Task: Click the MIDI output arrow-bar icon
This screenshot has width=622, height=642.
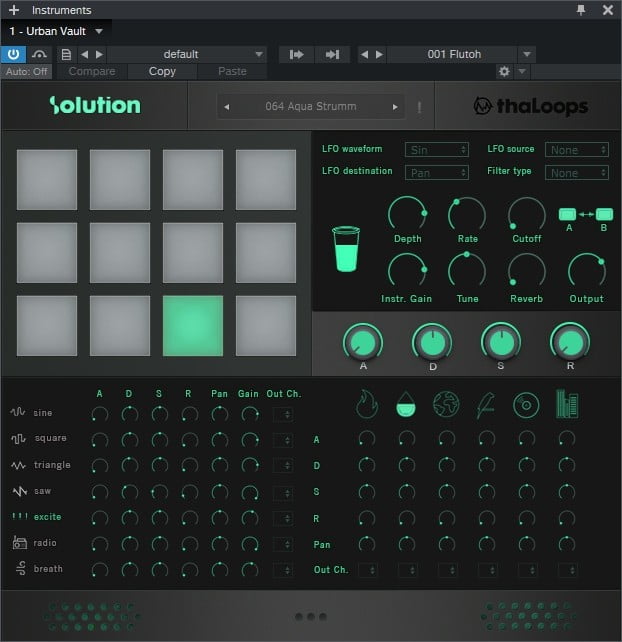Action: click(332, 54)
